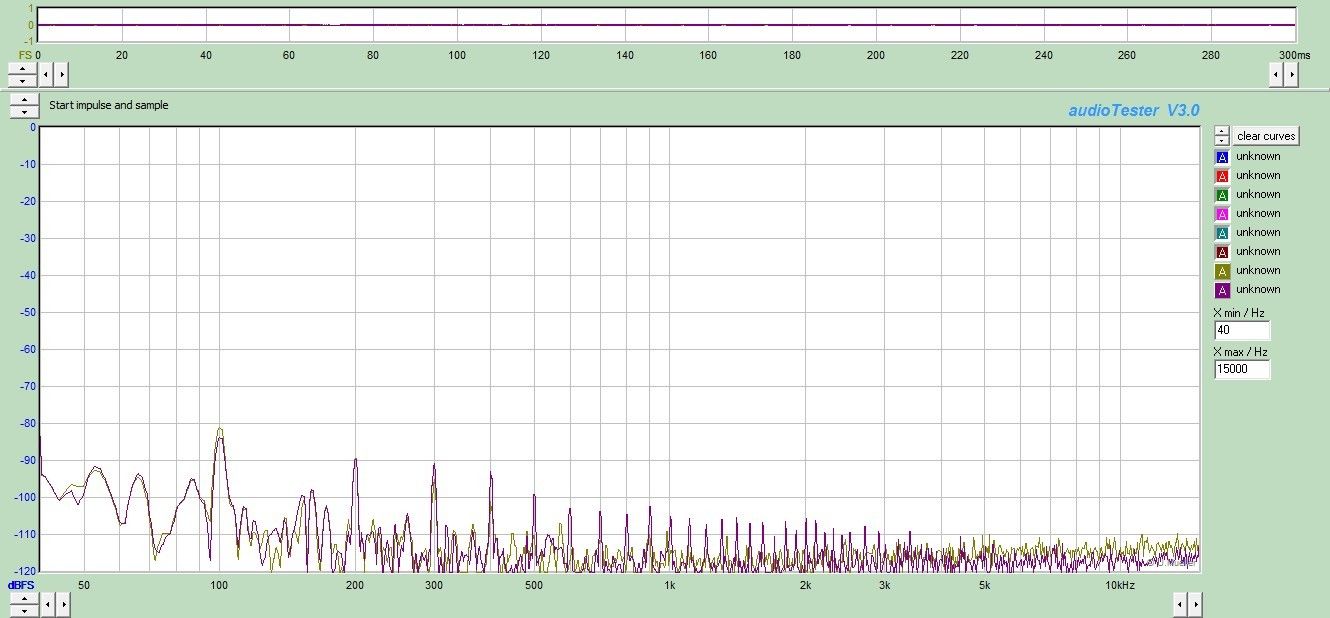Click up arrow beside Start impulse and sample
Viewport: 1330px width, 618px height.
(x=24, y=100)
